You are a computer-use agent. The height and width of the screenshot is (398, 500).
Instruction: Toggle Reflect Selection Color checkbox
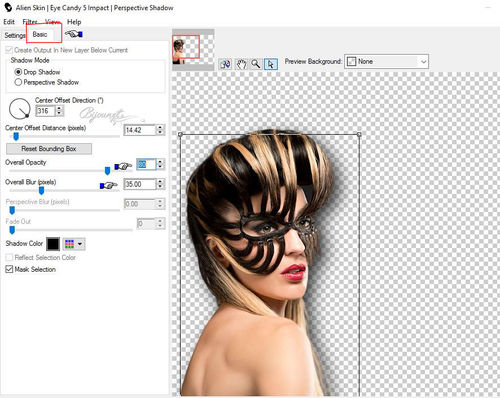(x=9, y=257)
